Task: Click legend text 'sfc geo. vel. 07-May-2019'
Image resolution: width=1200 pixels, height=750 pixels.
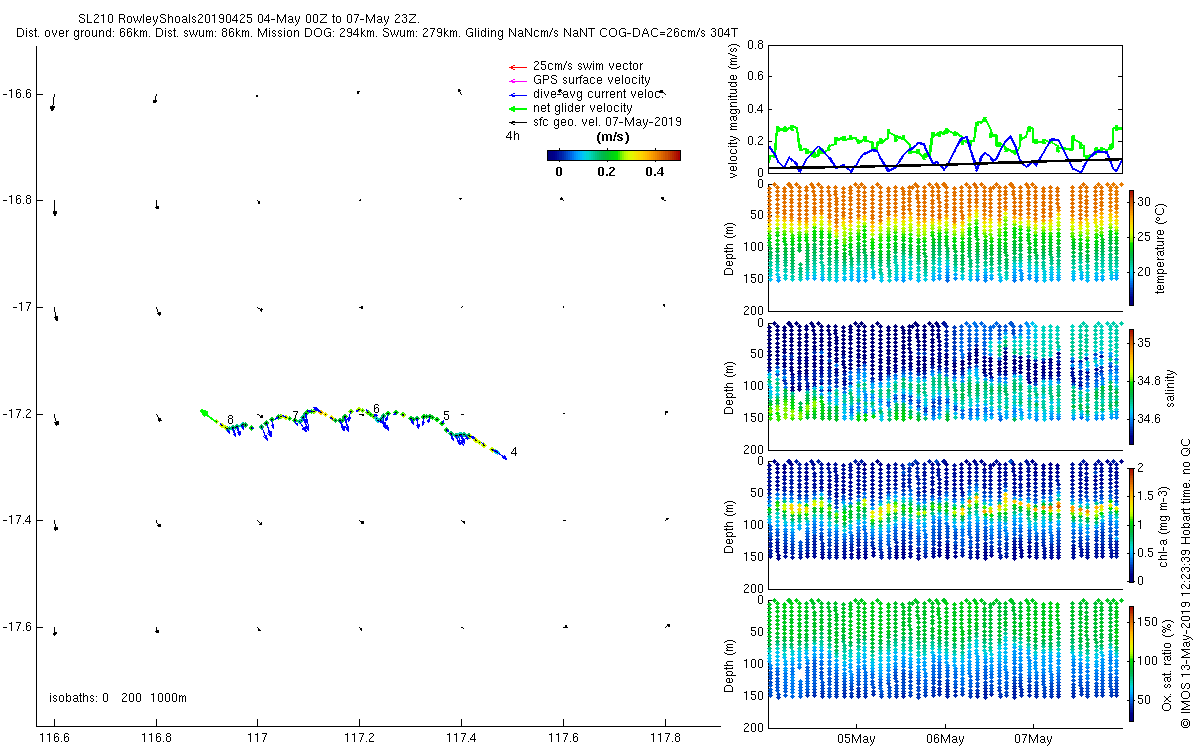Action: click(607, 122)
